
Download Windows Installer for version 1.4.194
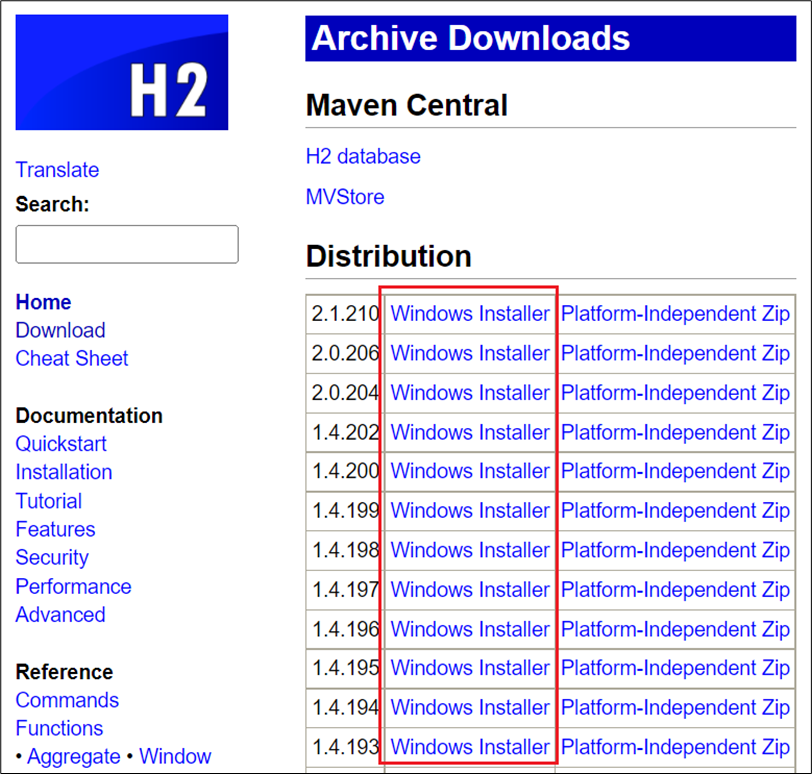[x=470, y=707]
